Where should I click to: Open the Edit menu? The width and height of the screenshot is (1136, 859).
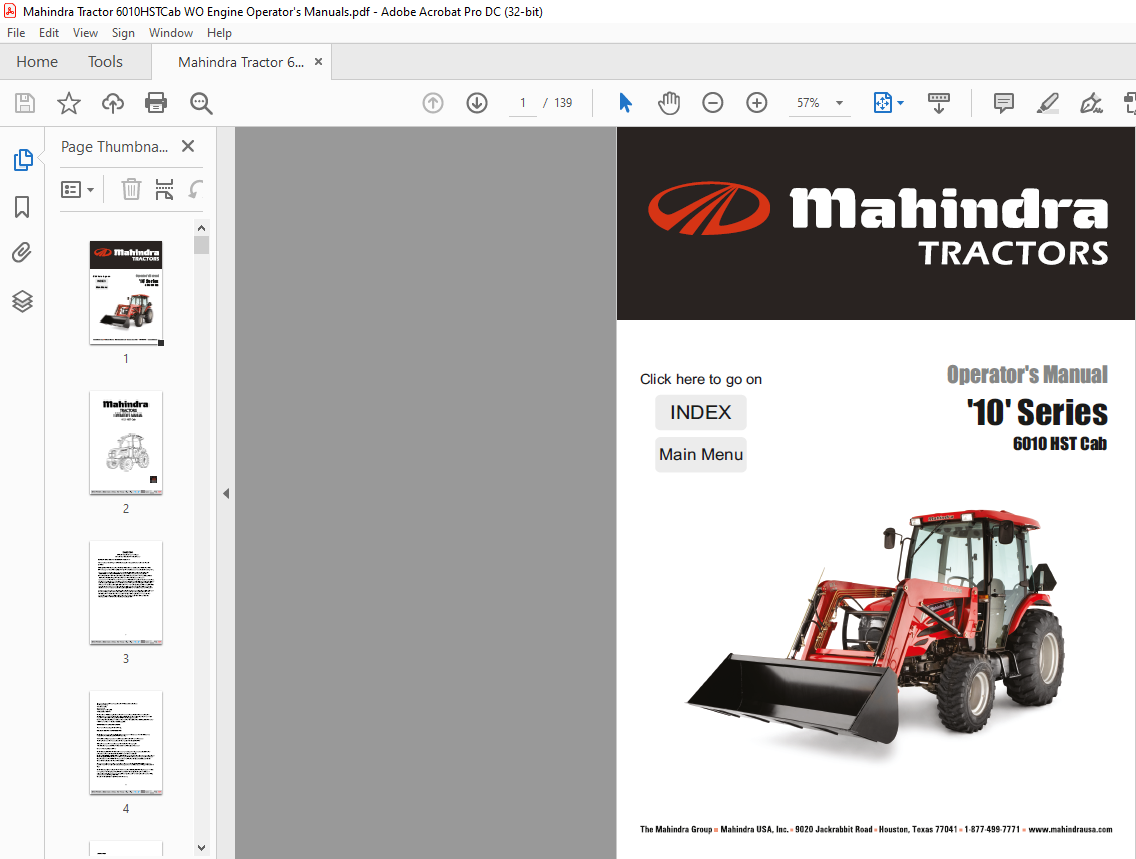pyautogui.click(x=49, y=33)
